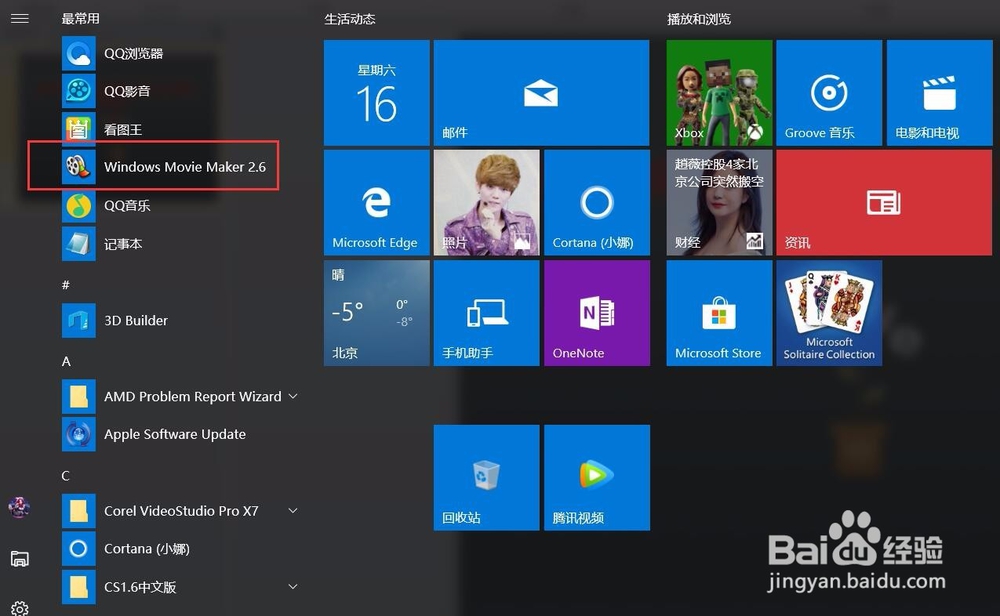Open Cortana (小娜) tile
1000x616 pixels.
click(x=597, y=202)
